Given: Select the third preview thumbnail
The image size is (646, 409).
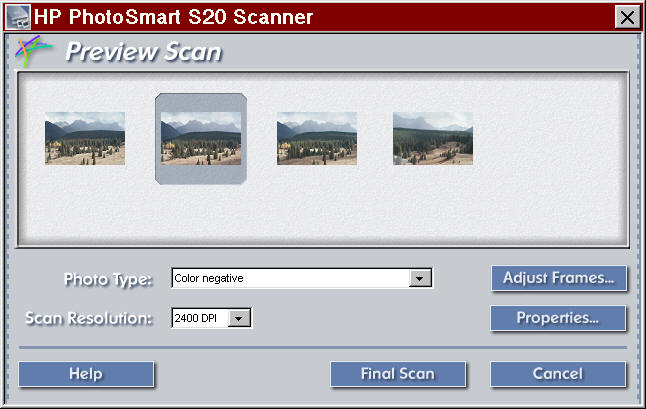Looking at the screenshot, I should (x=317, y=138).
